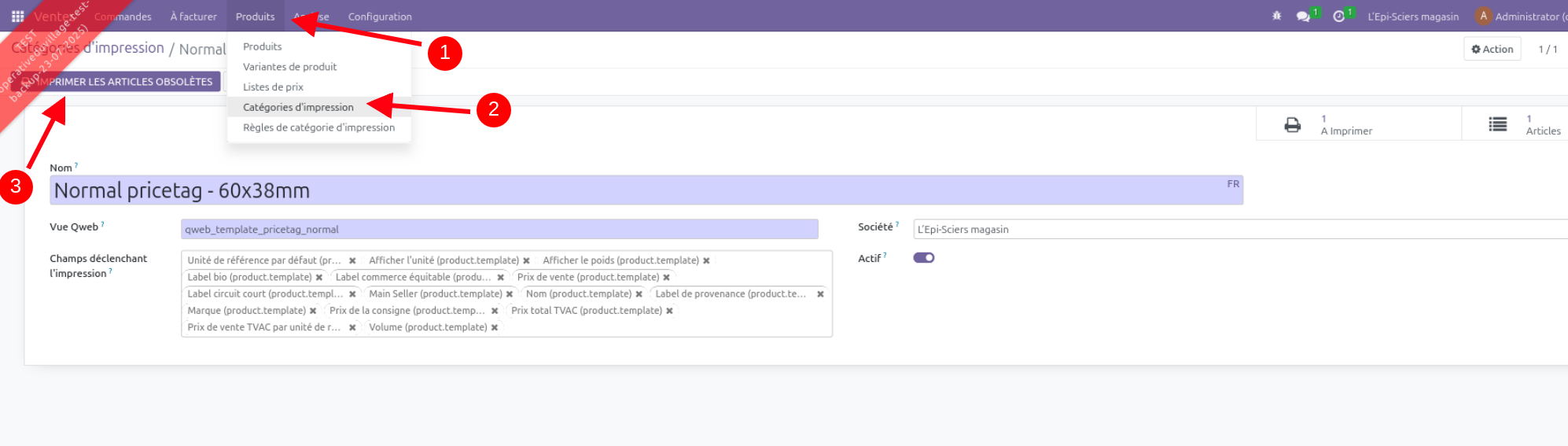Click the list icon for Articles
This screenshot has height=446, width=1568.
[1497, 125]
